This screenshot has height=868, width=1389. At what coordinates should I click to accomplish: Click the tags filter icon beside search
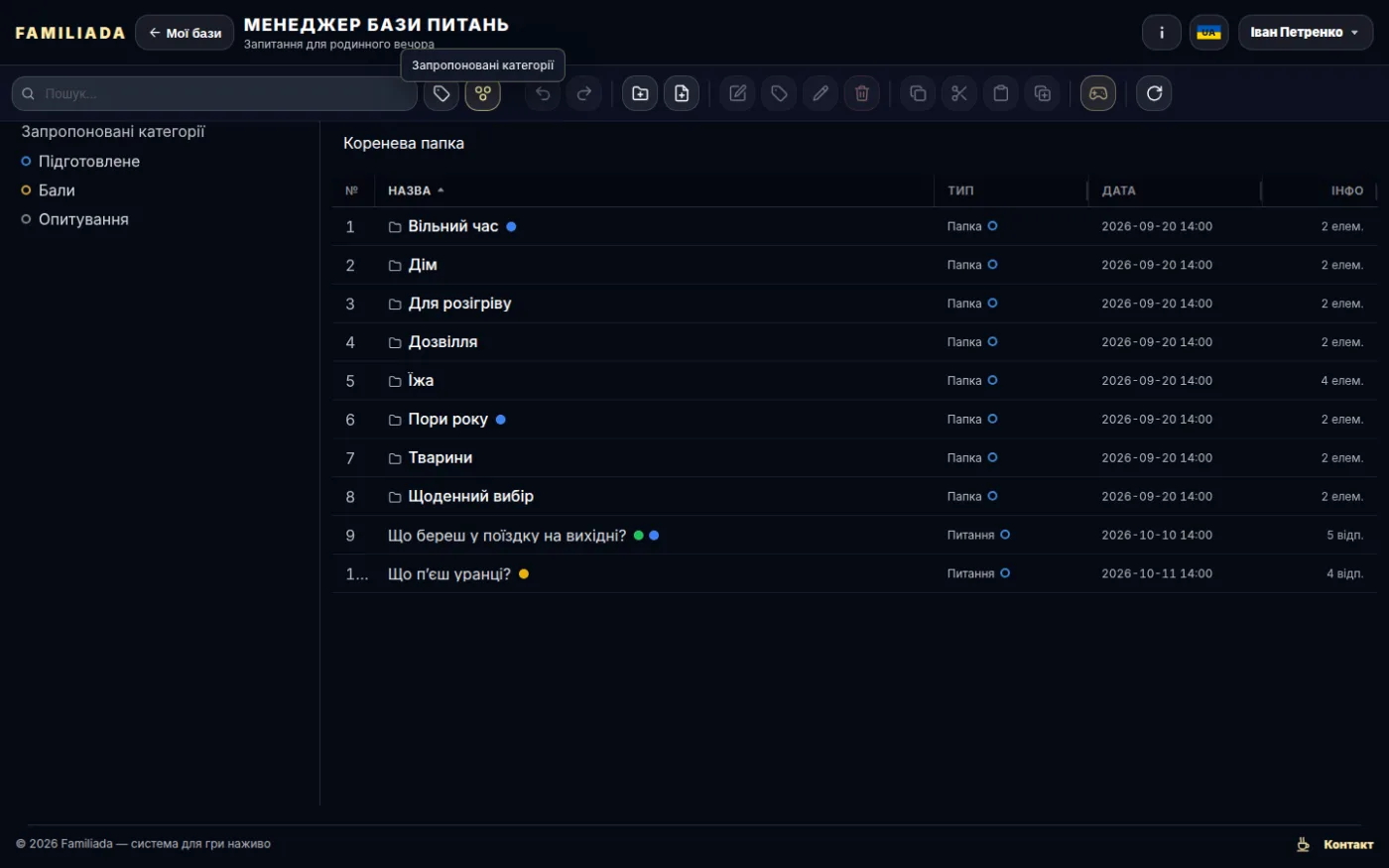pyautogui.click(x=442, y=93)
